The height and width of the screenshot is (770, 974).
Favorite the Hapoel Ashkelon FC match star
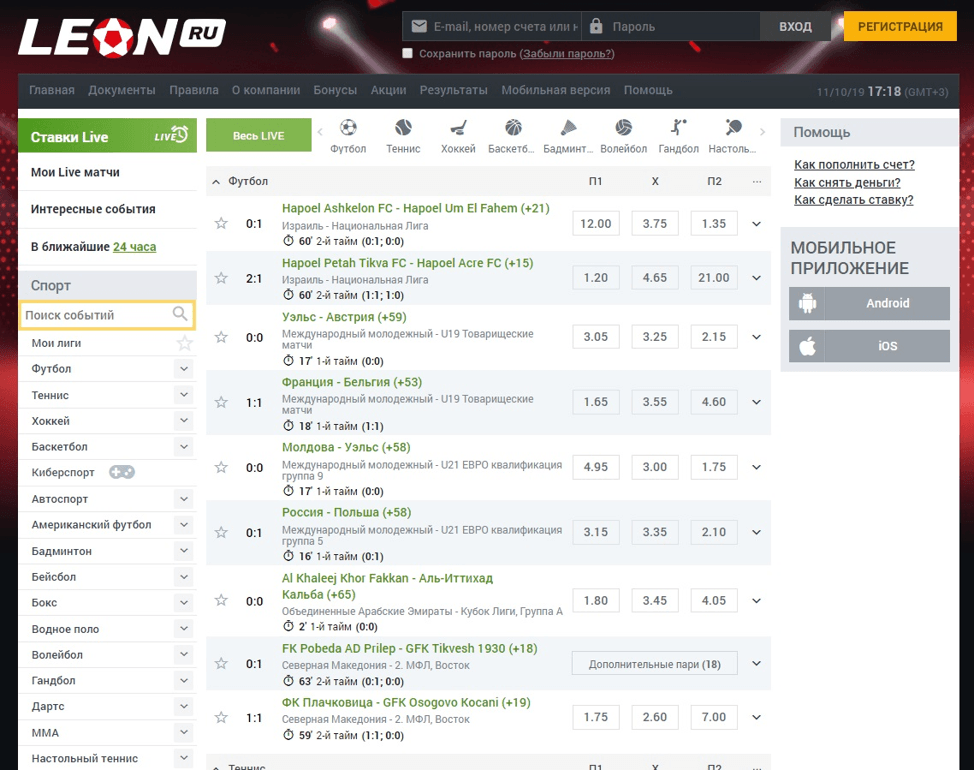(x=221, y=224)
